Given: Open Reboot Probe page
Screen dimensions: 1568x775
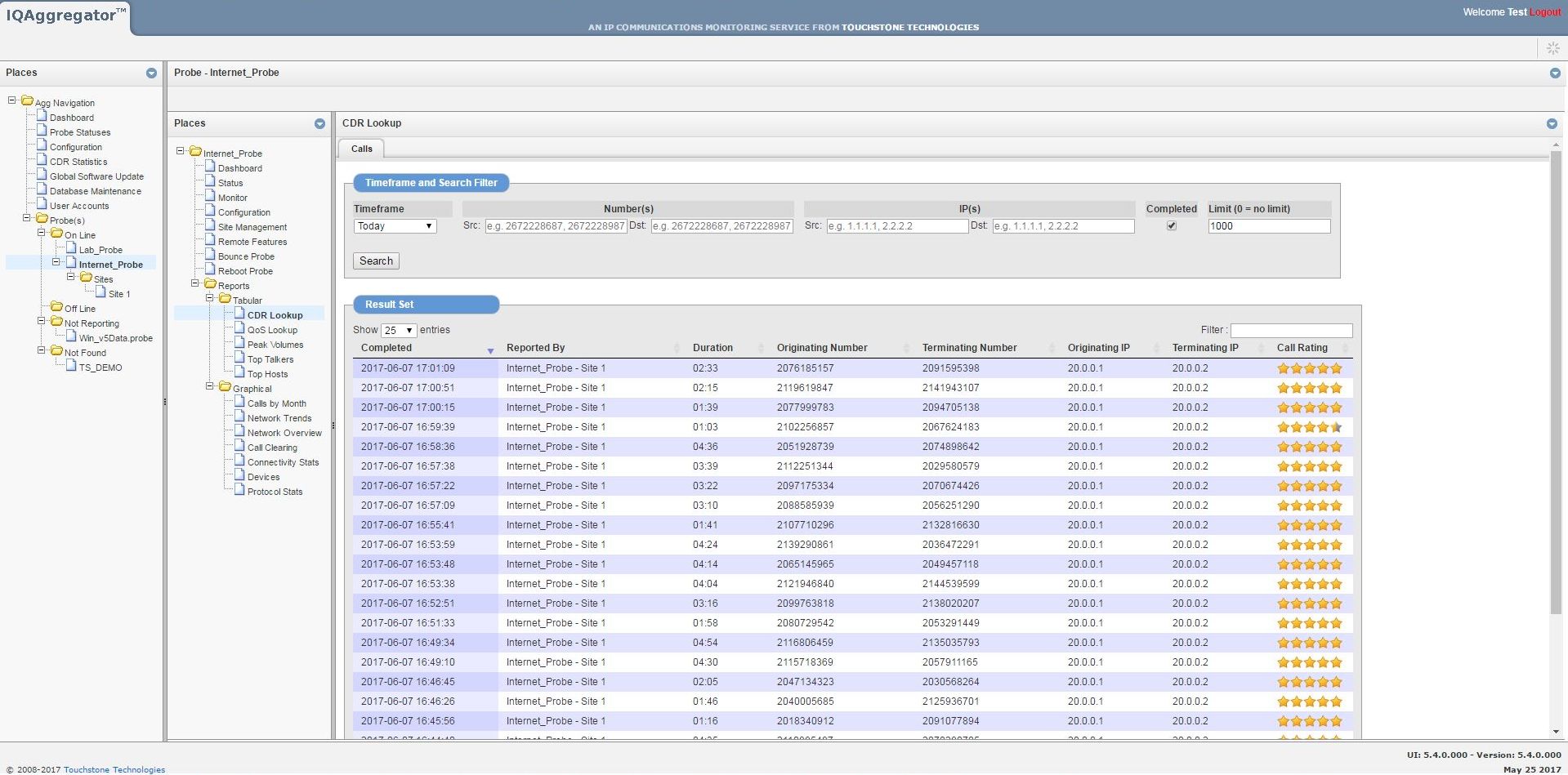Looking at the screenshot, I should pyautogui.click(x=245, y=271).
